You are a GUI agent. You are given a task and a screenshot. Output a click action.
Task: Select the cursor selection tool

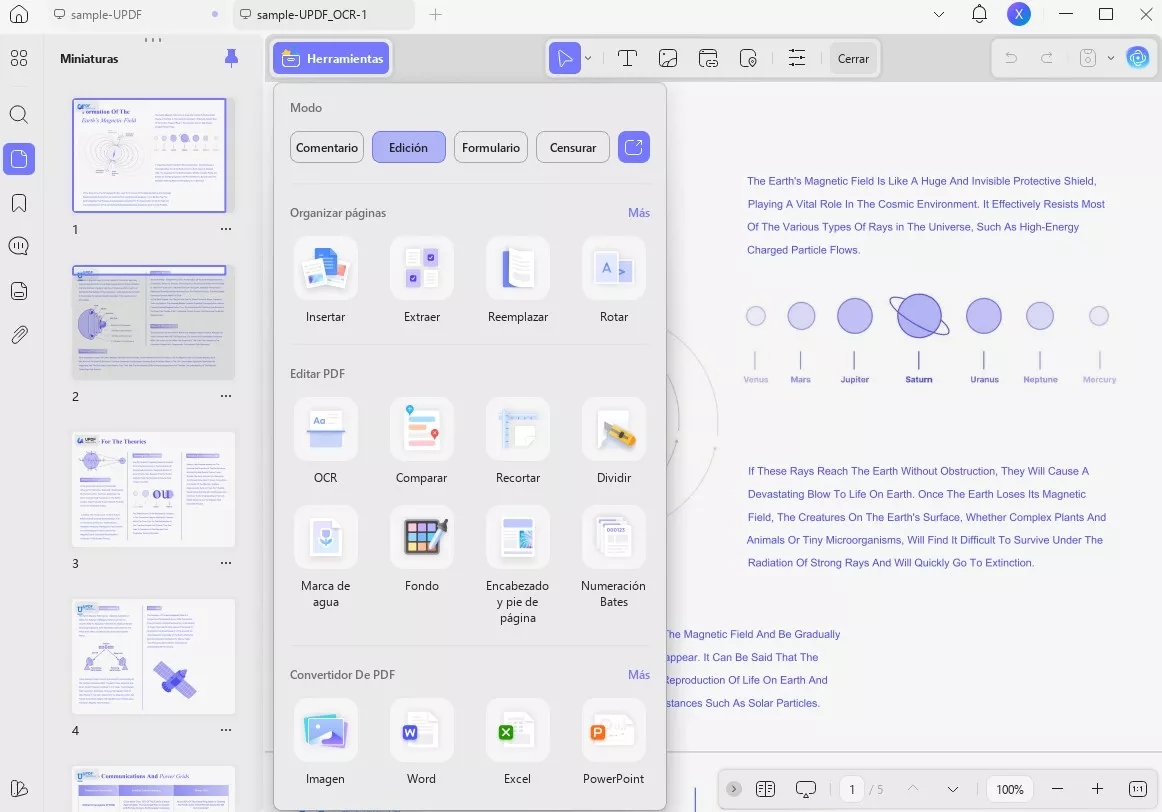pyautogui.click(x=564, y=59)
